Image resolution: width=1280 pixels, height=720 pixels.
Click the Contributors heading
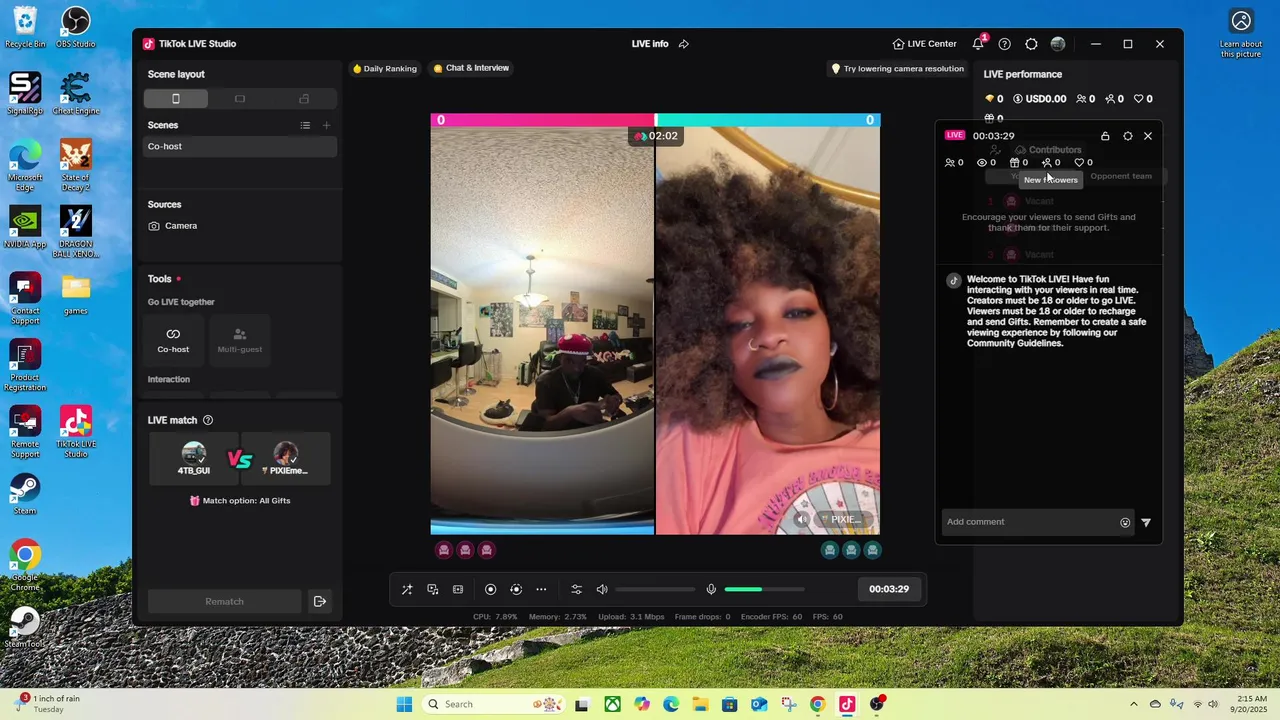point(1054,150)
